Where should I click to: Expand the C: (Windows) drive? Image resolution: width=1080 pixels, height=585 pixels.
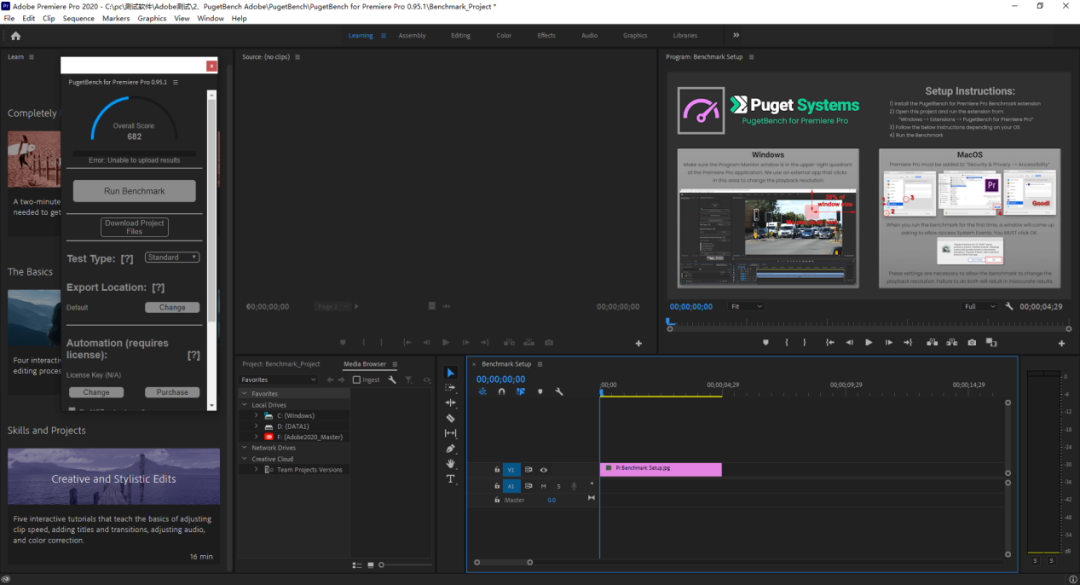click(x=256, y=415)
